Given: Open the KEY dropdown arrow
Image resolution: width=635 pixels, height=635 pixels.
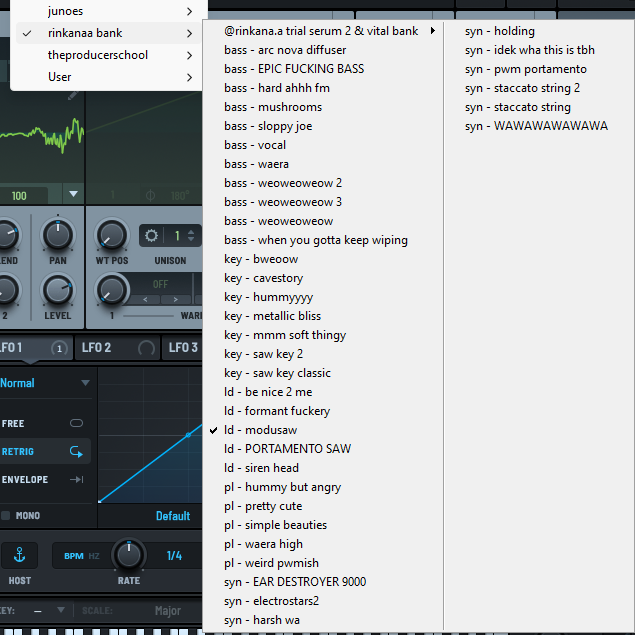Looking at the screenshot, I should [61, 610].
